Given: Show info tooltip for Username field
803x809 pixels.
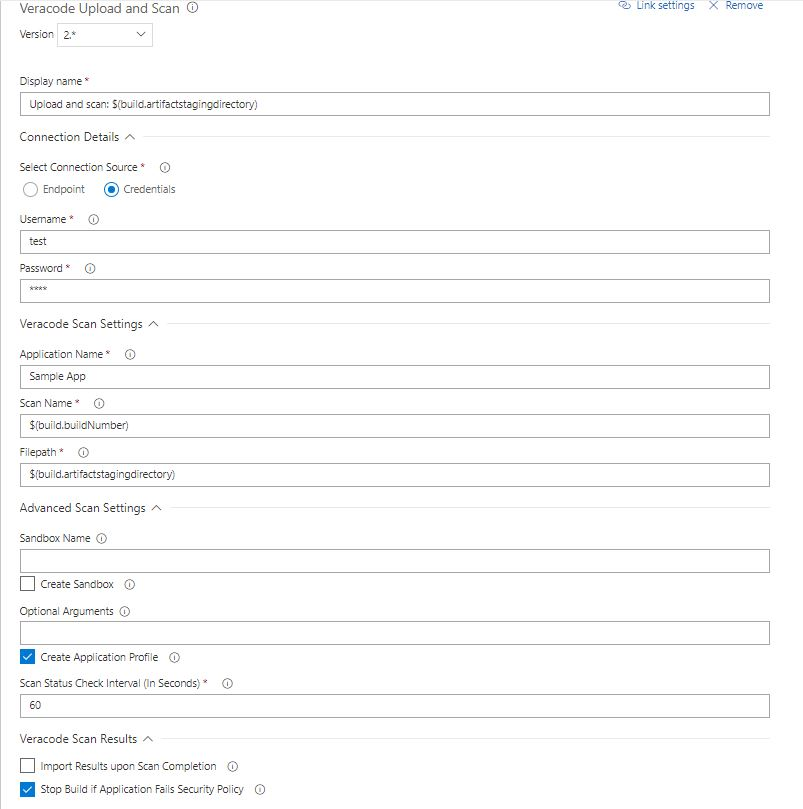Looking at the screenshot, I should click(93, 219).
